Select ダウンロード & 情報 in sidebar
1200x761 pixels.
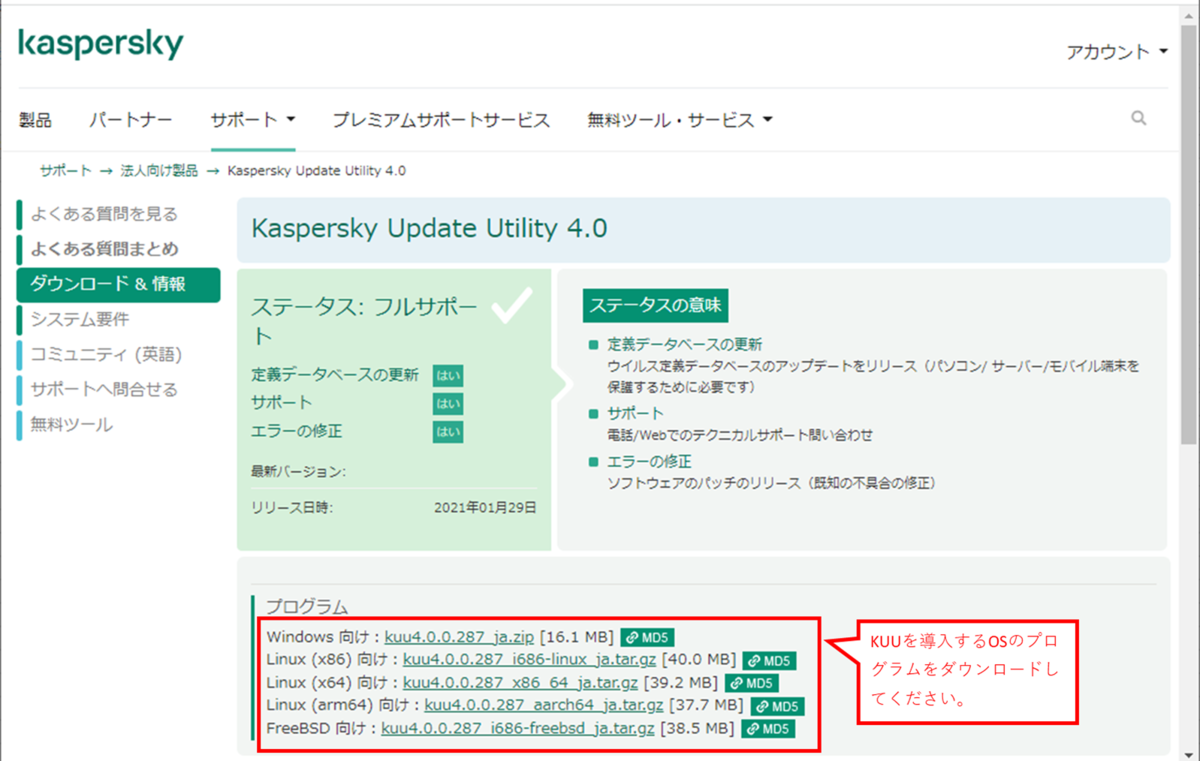click(118, 284)
